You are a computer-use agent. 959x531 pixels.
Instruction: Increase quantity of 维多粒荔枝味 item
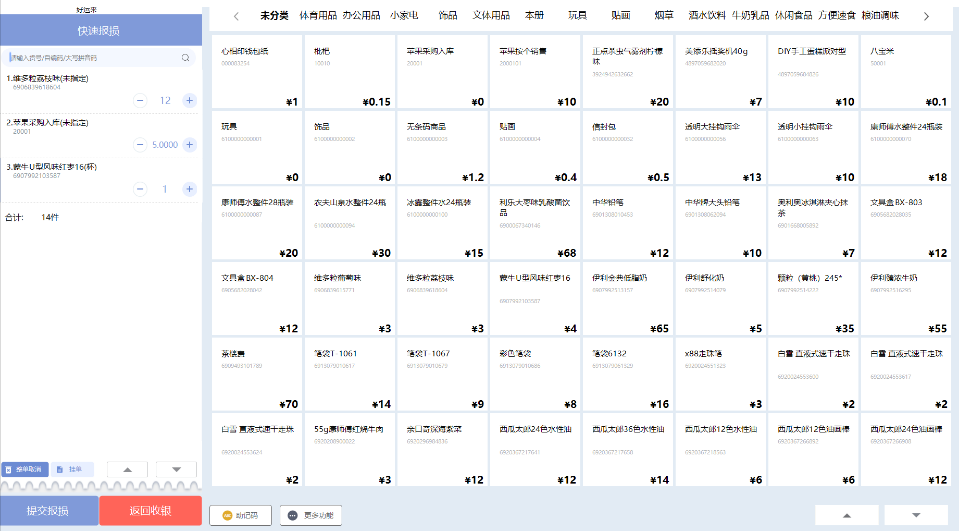[x=190, y=100]
